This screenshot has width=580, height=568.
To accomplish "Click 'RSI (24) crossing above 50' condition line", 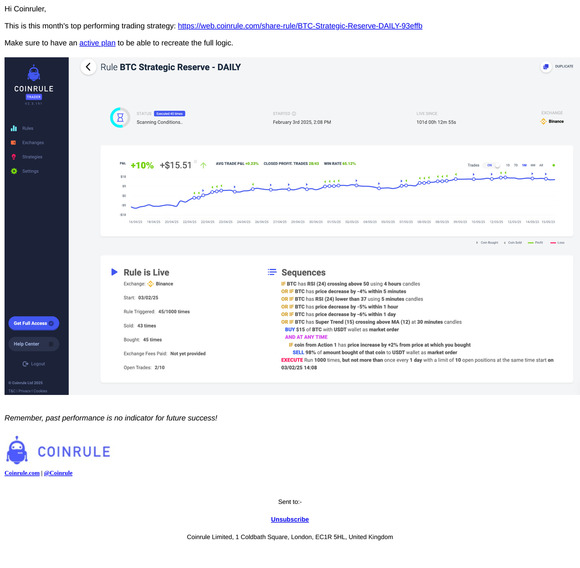I will [350, 284].
